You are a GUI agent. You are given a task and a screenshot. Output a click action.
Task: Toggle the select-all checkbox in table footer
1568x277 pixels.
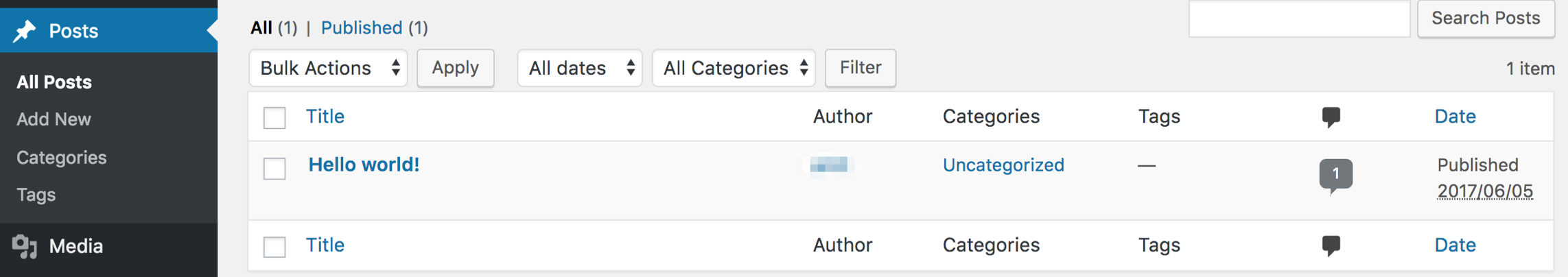tap(274, 246)
